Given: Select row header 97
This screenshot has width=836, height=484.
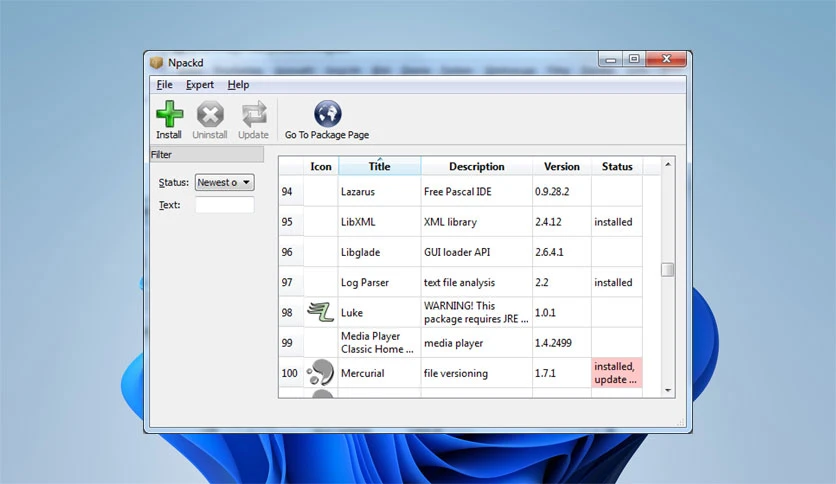Looking at the screenshot, I should 291,282.
